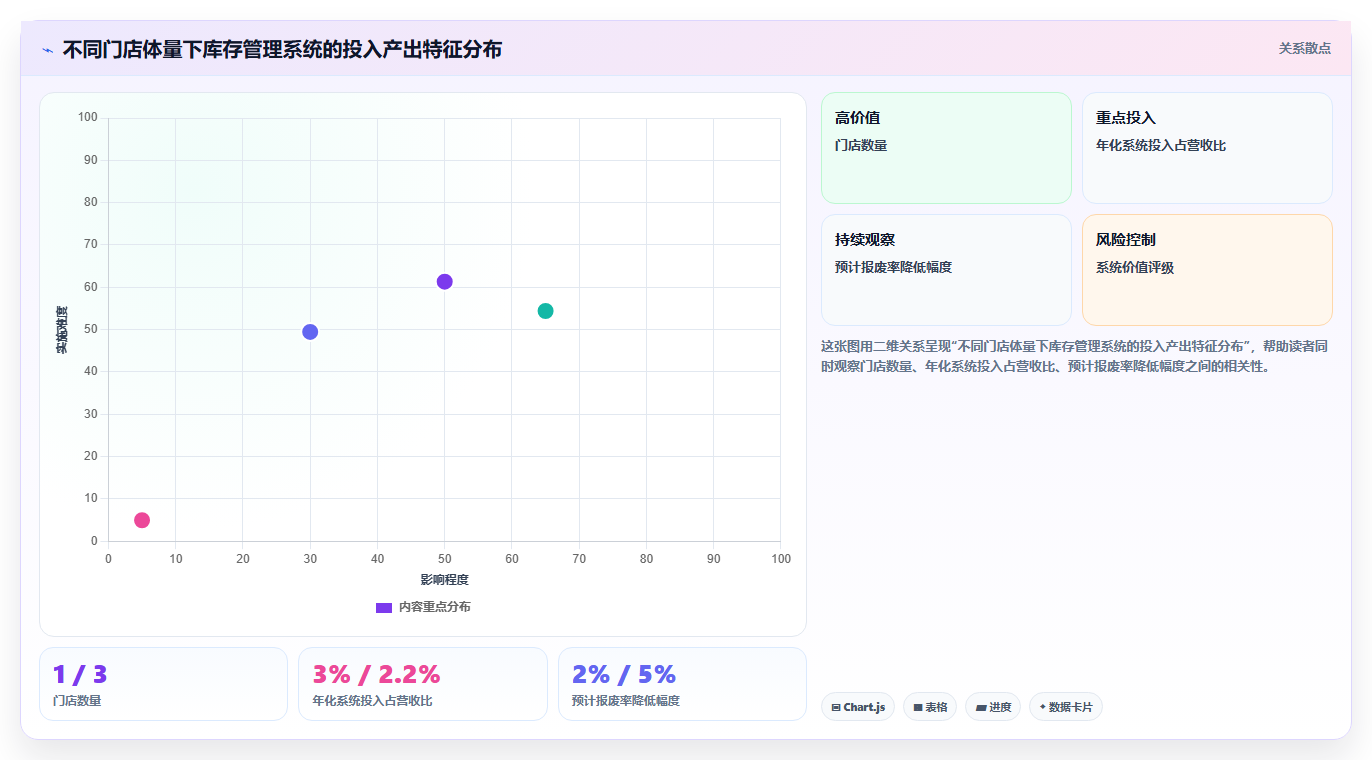The height and width of the screenshot is (760, 1372).
Task: Open the 重点投入 card
Action: pos(1207,148)
